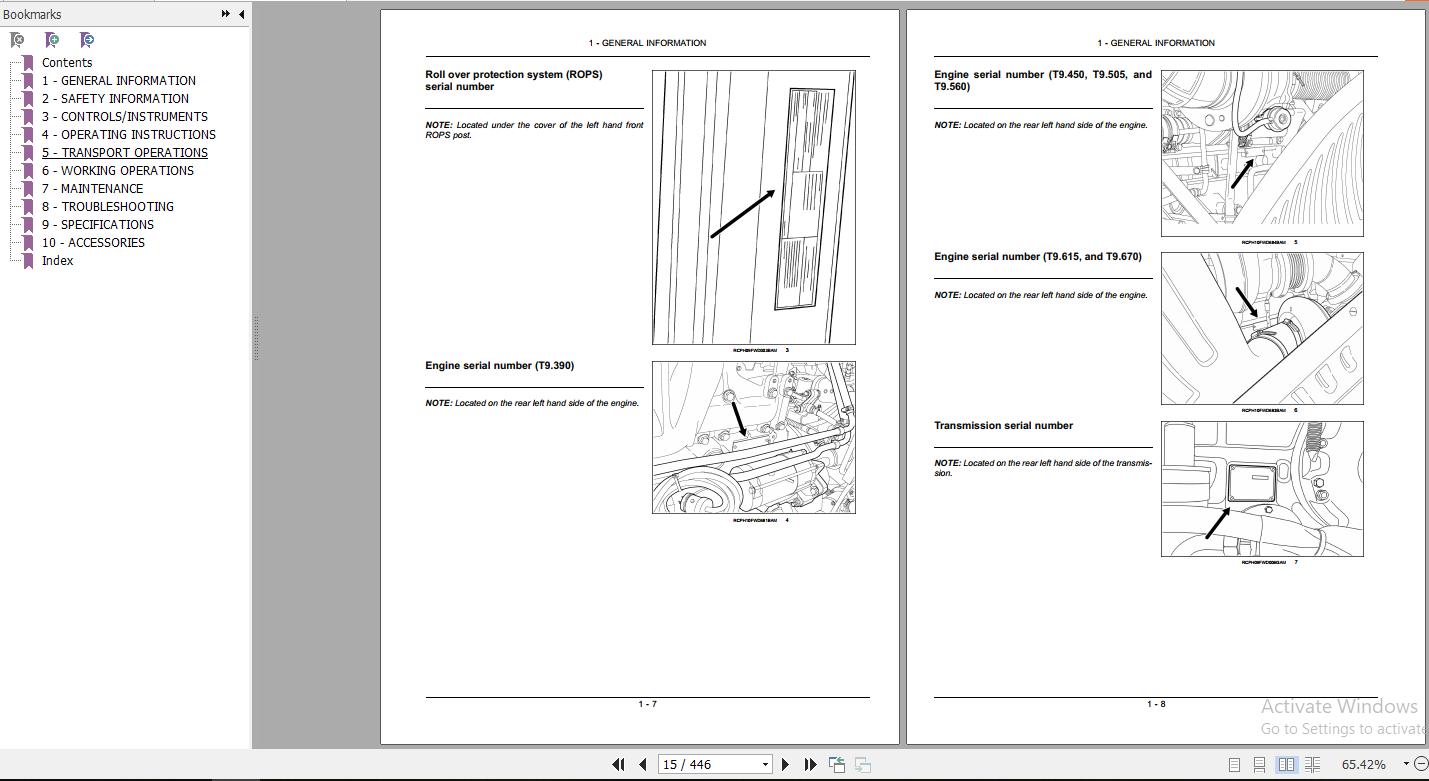
Task: Keep two-page view mode highlighted active
Action: [x=1286, y=764]
